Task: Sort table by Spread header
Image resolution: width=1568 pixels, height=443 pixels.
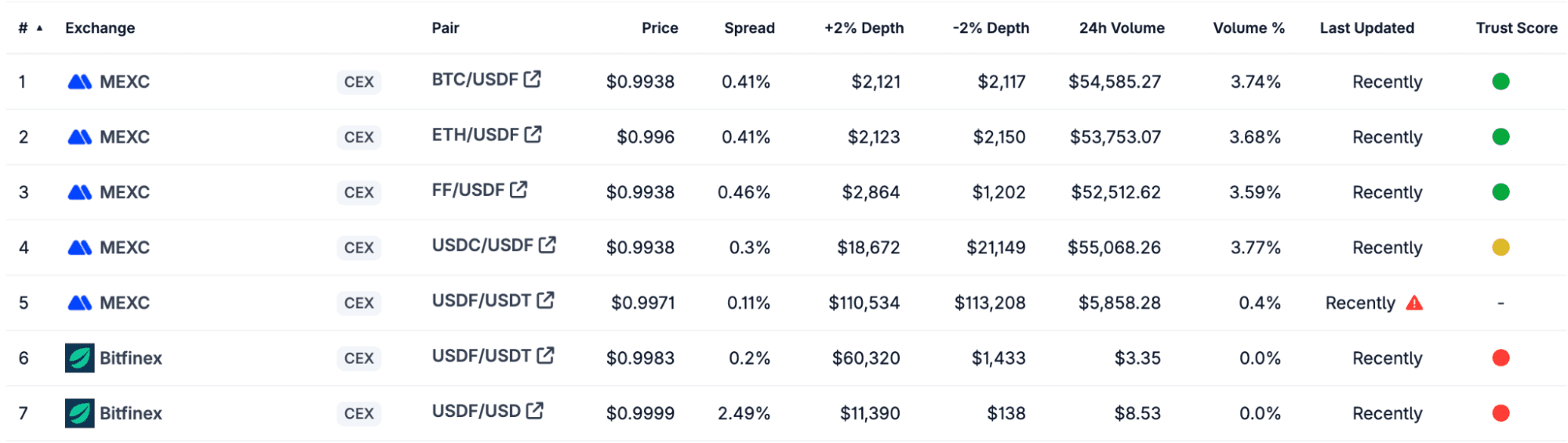Action: pos(749,28)
